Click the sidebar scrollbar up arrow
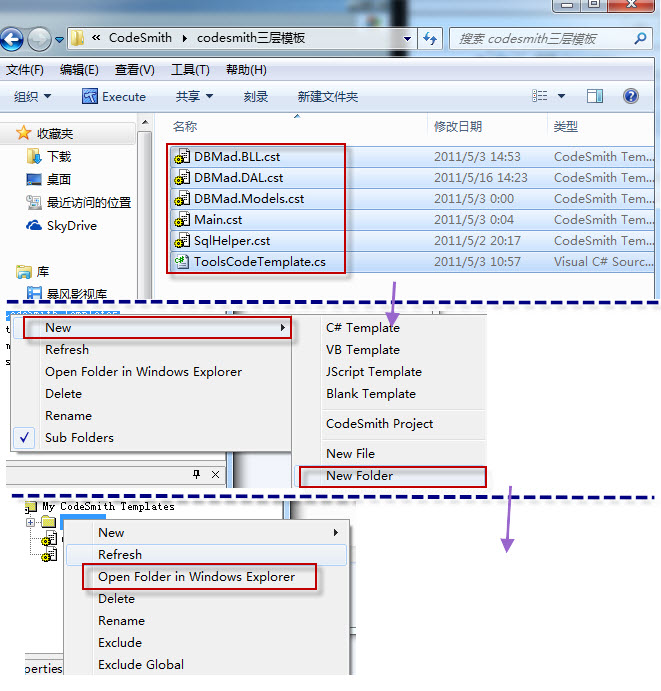This screenshot has height=691, width=661. [145, 123]
